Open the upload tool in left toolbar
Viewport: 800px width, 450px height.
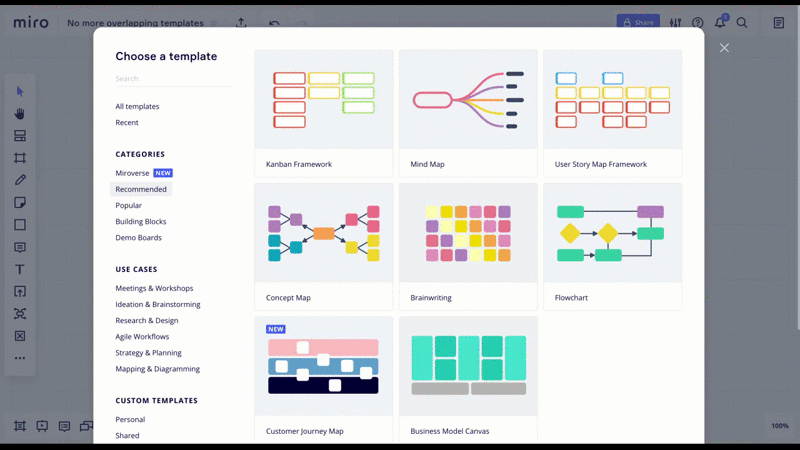click(x=20, y=291)
